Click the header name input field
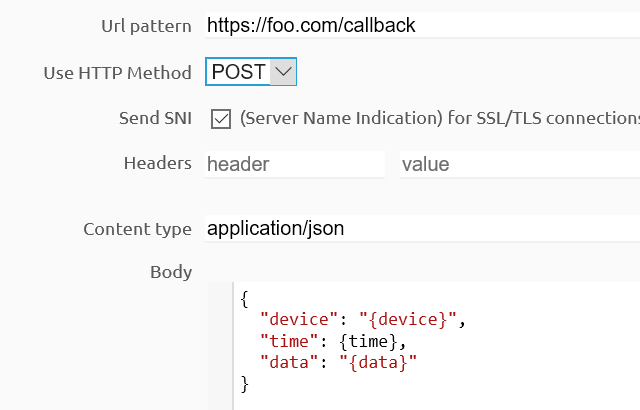 pyautogui.click(x=294, y=164)
